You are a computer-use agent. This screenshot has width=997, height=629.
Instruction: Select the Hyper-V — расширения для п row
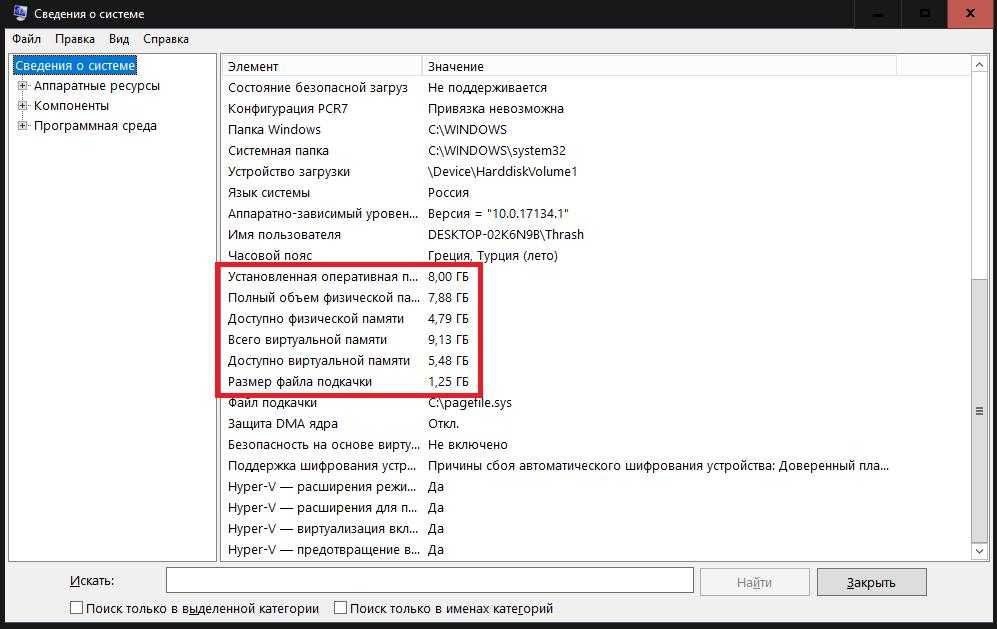596,508
